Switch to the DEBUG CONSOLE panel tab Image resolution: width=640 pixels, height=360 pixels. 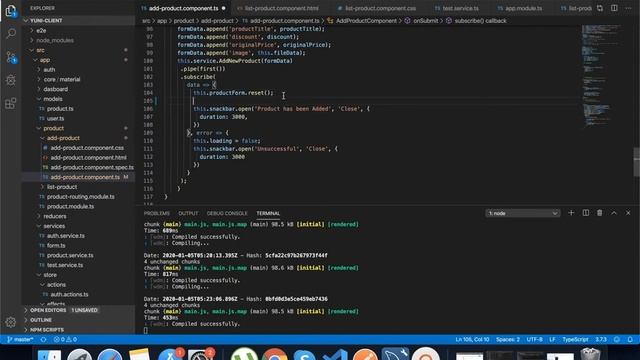coord(227,213)
